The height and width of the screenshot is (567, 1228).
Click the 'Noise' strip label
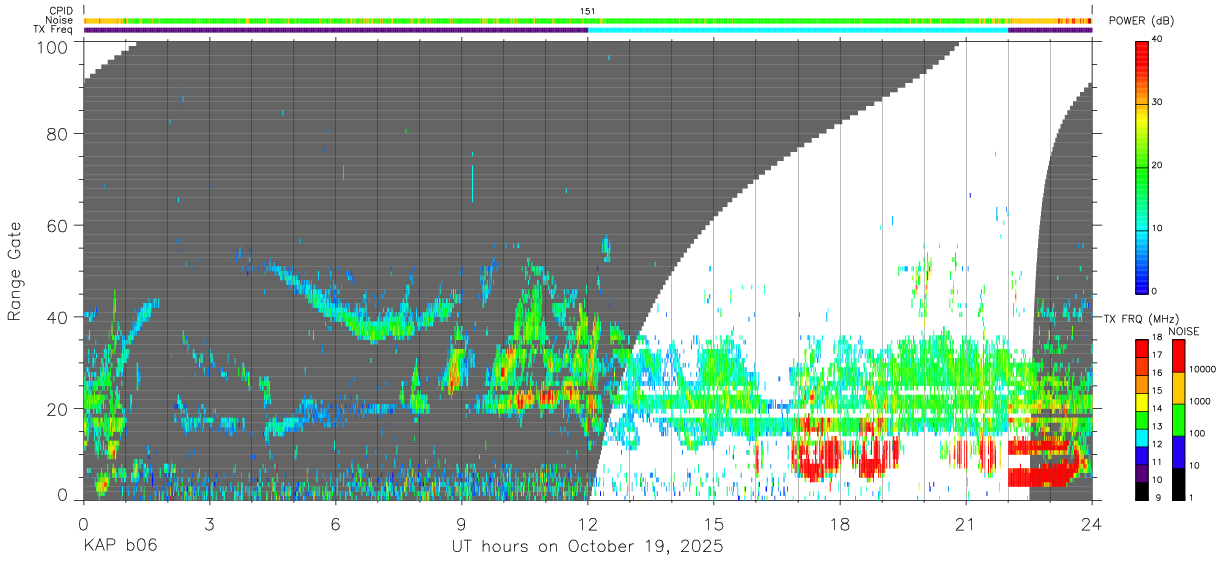tap(58, 20)
